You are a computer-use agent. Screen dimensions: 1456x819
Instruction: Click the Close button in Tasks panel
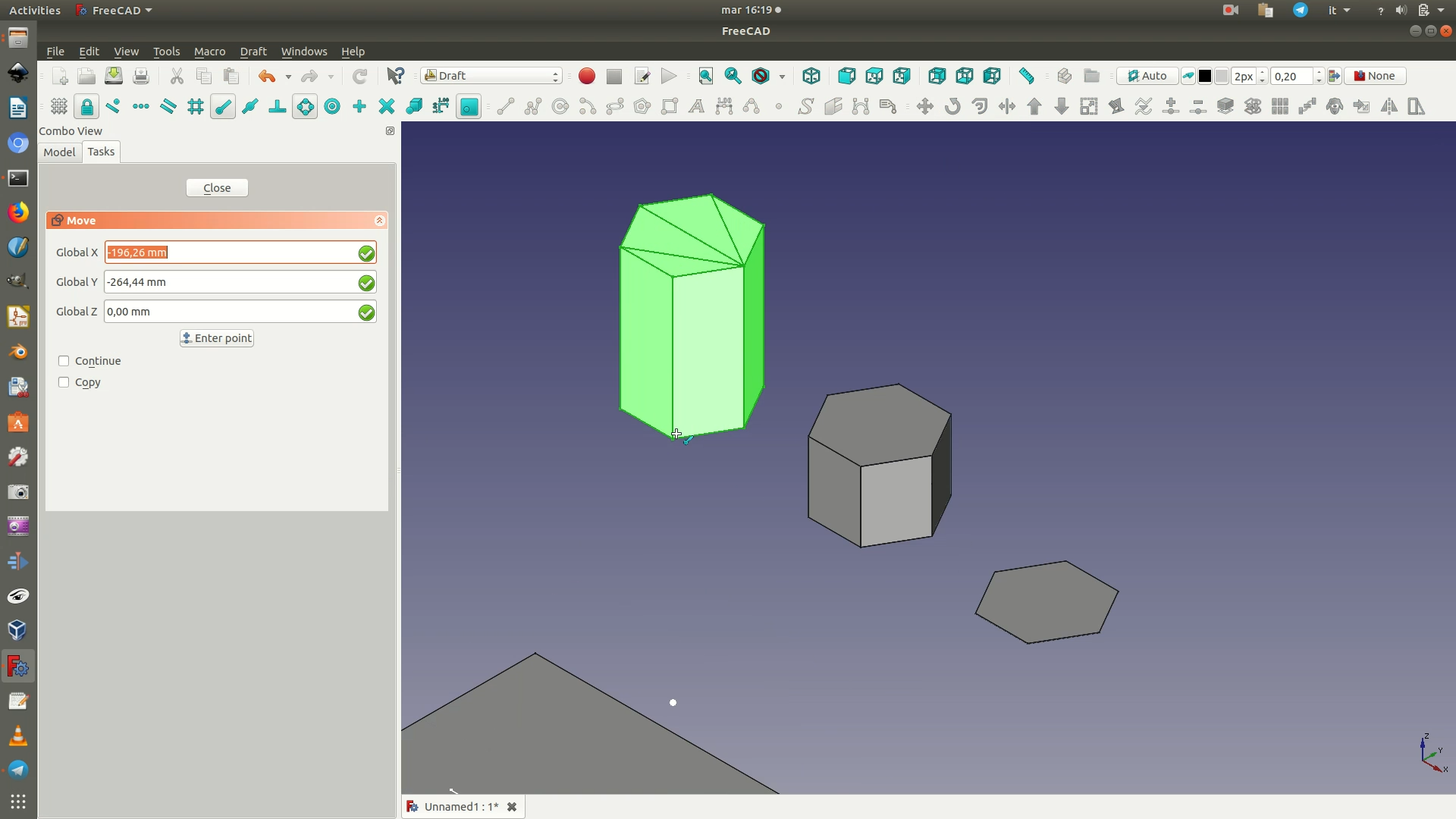(x=217, y=188)
